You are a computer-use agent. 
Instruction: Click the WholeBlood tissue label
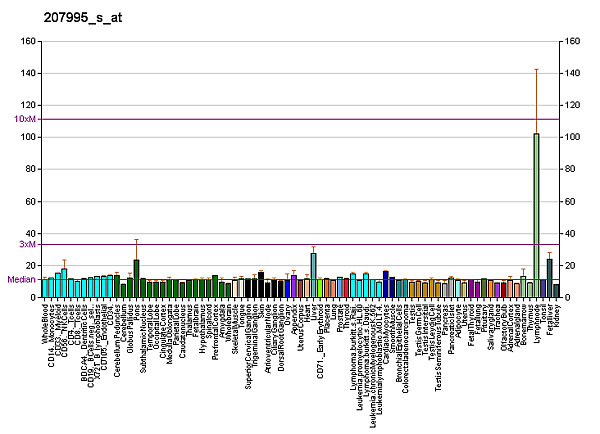[x=46, y=324]
